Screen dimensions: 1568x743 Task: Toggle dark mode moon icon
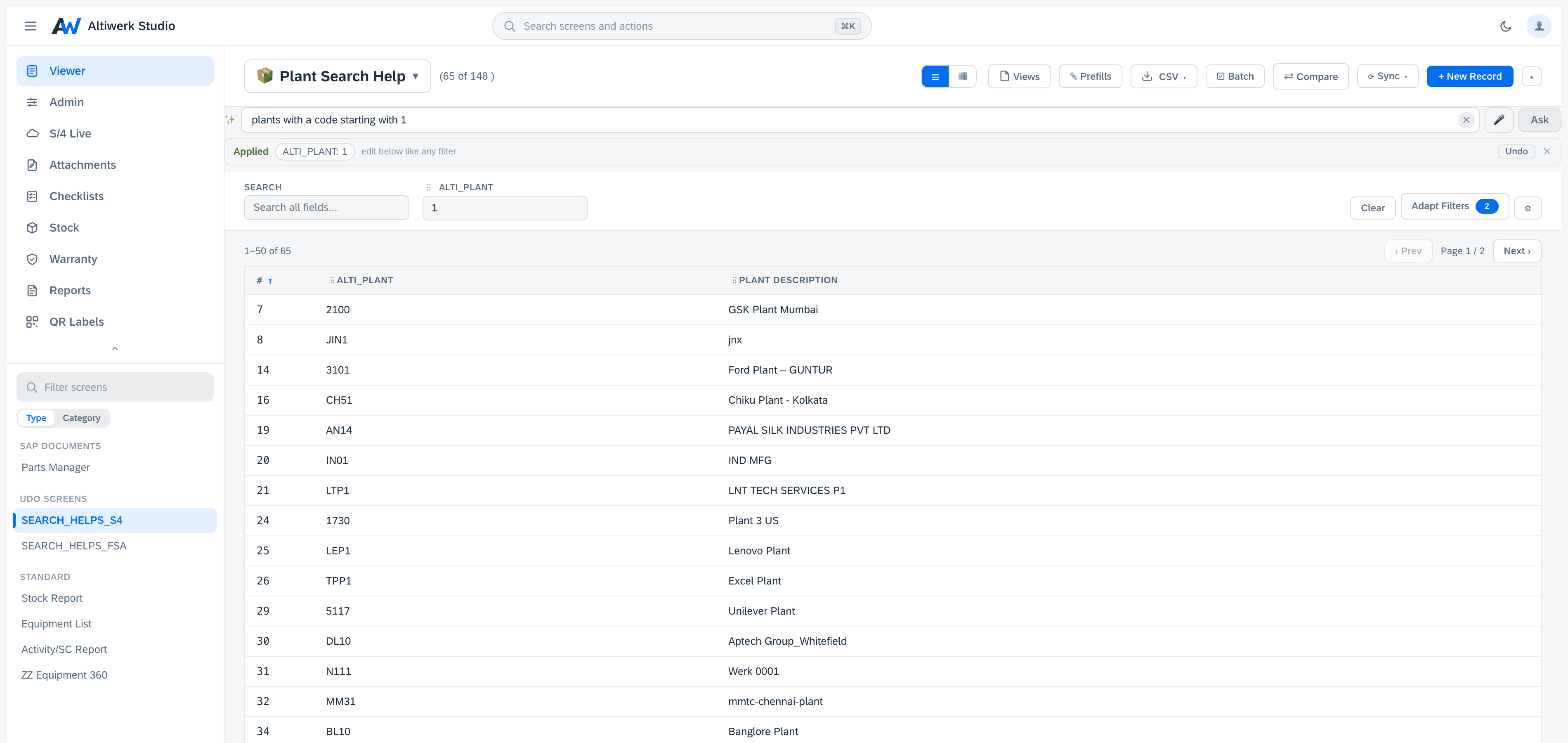pos(1505,26)
